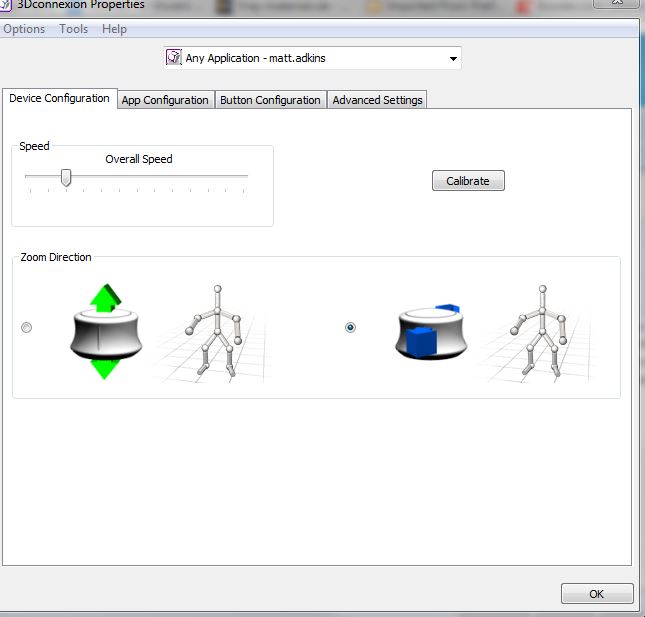Switch to the App Configuration tab
Screen dimensions: 645x617
(165, 100)
